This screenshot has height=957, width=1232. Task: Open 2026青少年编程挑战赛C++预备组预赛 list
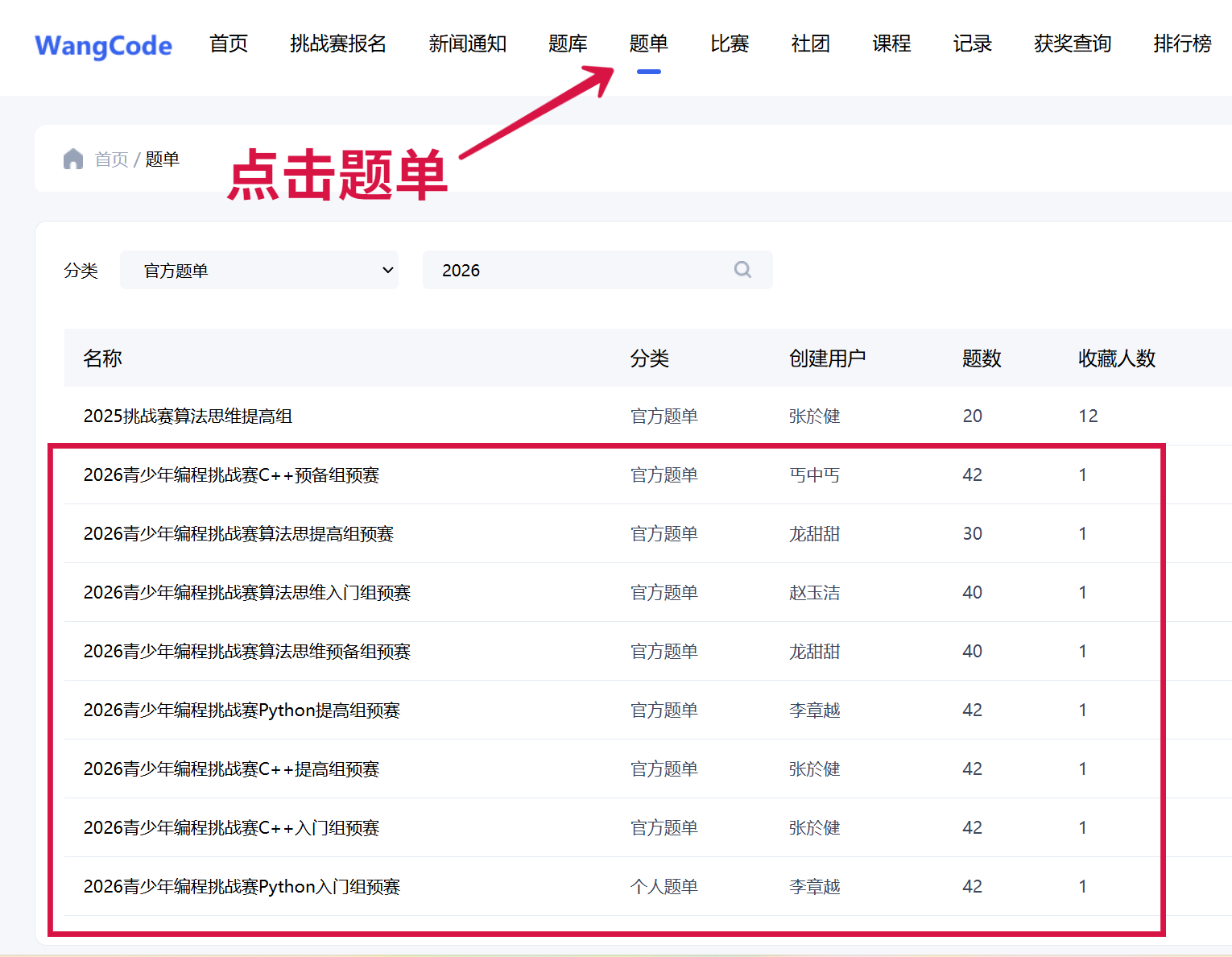[231, 474]
